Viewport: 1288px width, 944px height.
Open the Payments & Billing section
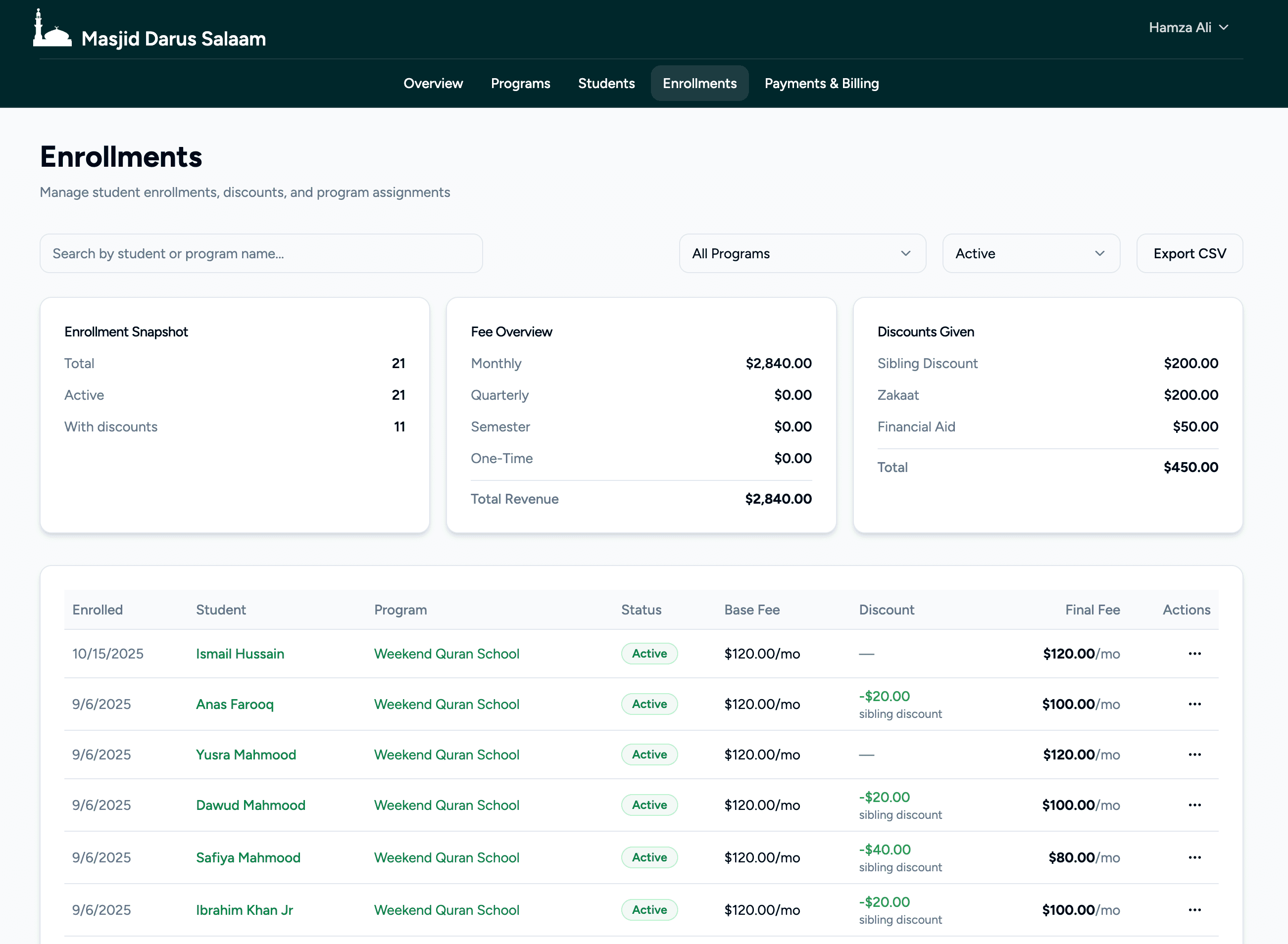822,83
